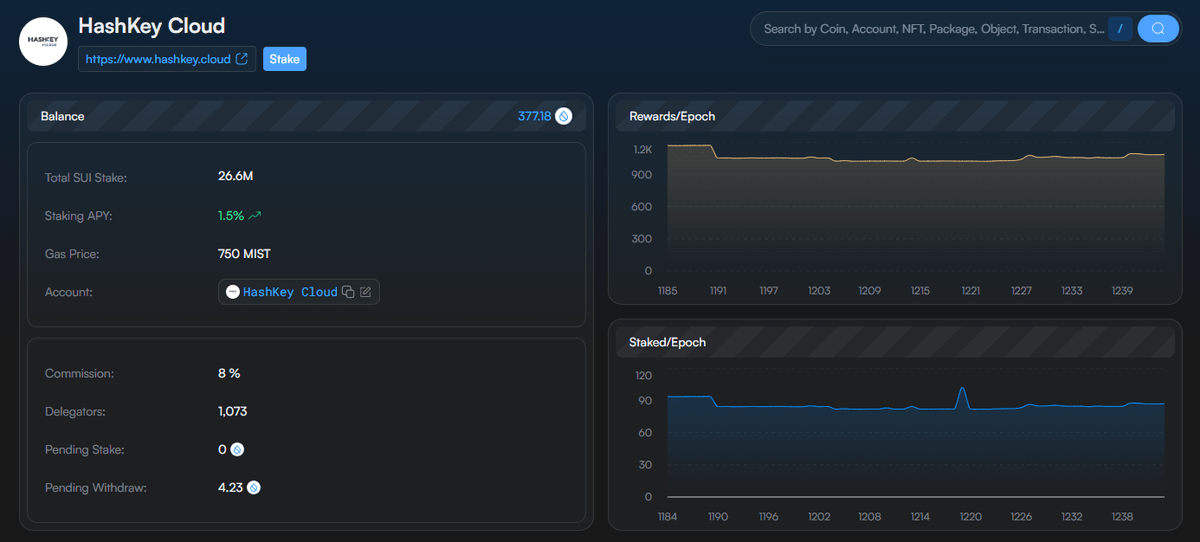Viewport: 1200px width, 542px height.
Task: Click the round avatar icon in the account chip
Action: click(x=233, y=292)
